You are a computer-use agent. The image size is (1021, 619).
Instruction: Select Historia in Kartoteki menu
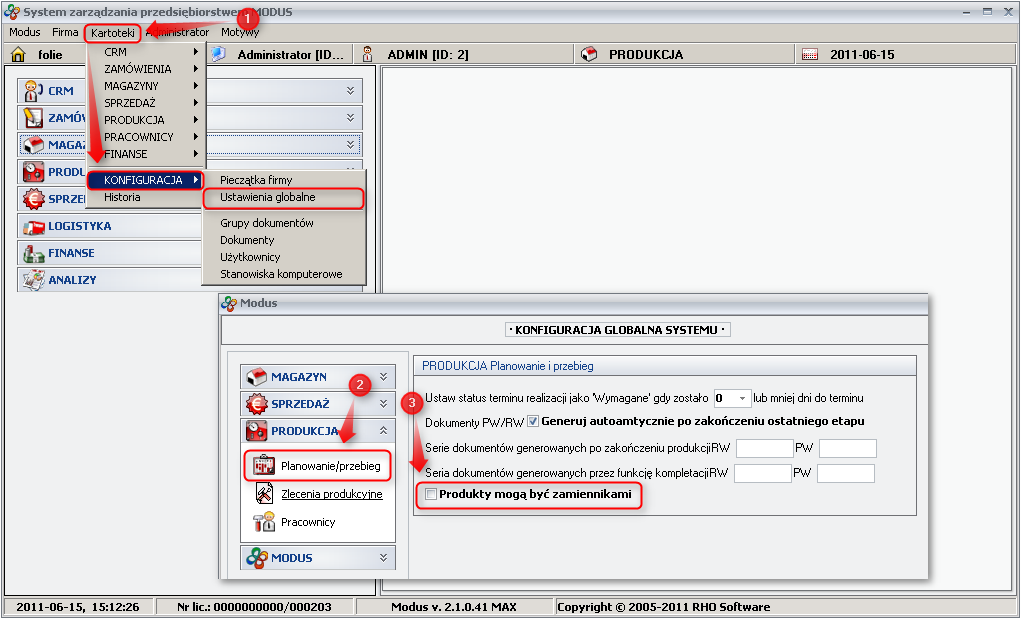147,197
